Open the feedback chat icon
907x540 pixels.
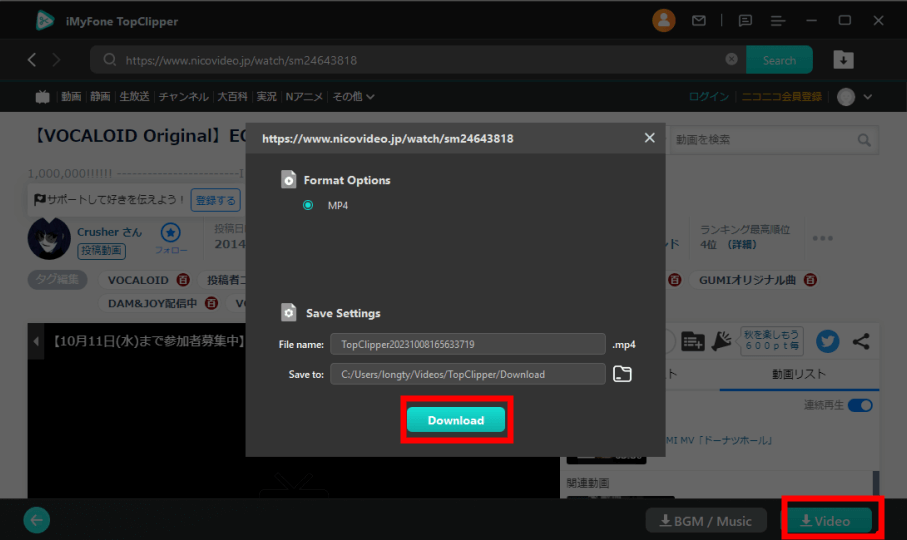point(745,21)
